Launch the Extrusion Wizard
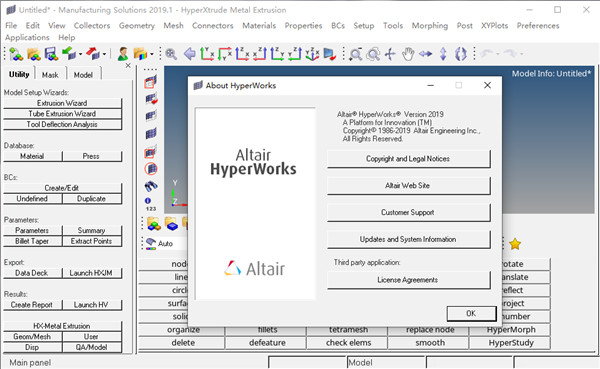This screenshot has height=369, width=600. (62, 103)
